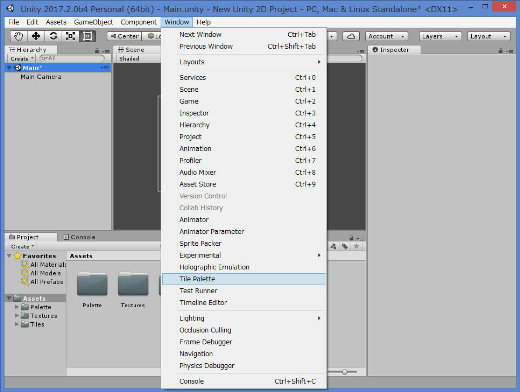Collapse the Favorites tree group
The image size is (520, 392).
tap(9, 256)
